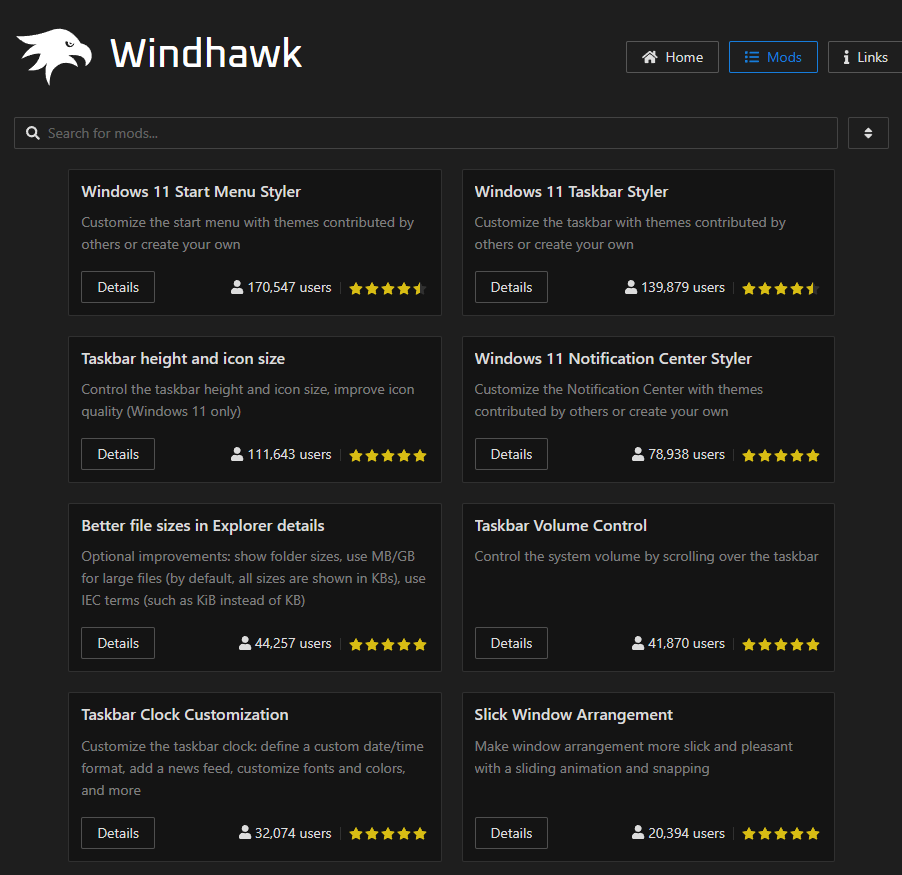
Task: Click the Windhawk title text
Action: coord(206,54)
